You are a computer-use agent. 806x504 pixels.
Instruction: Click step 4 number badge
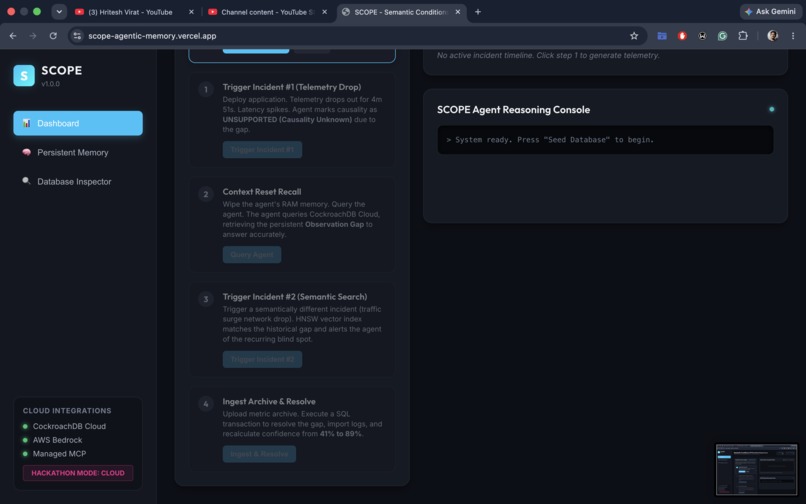[206, 404]
